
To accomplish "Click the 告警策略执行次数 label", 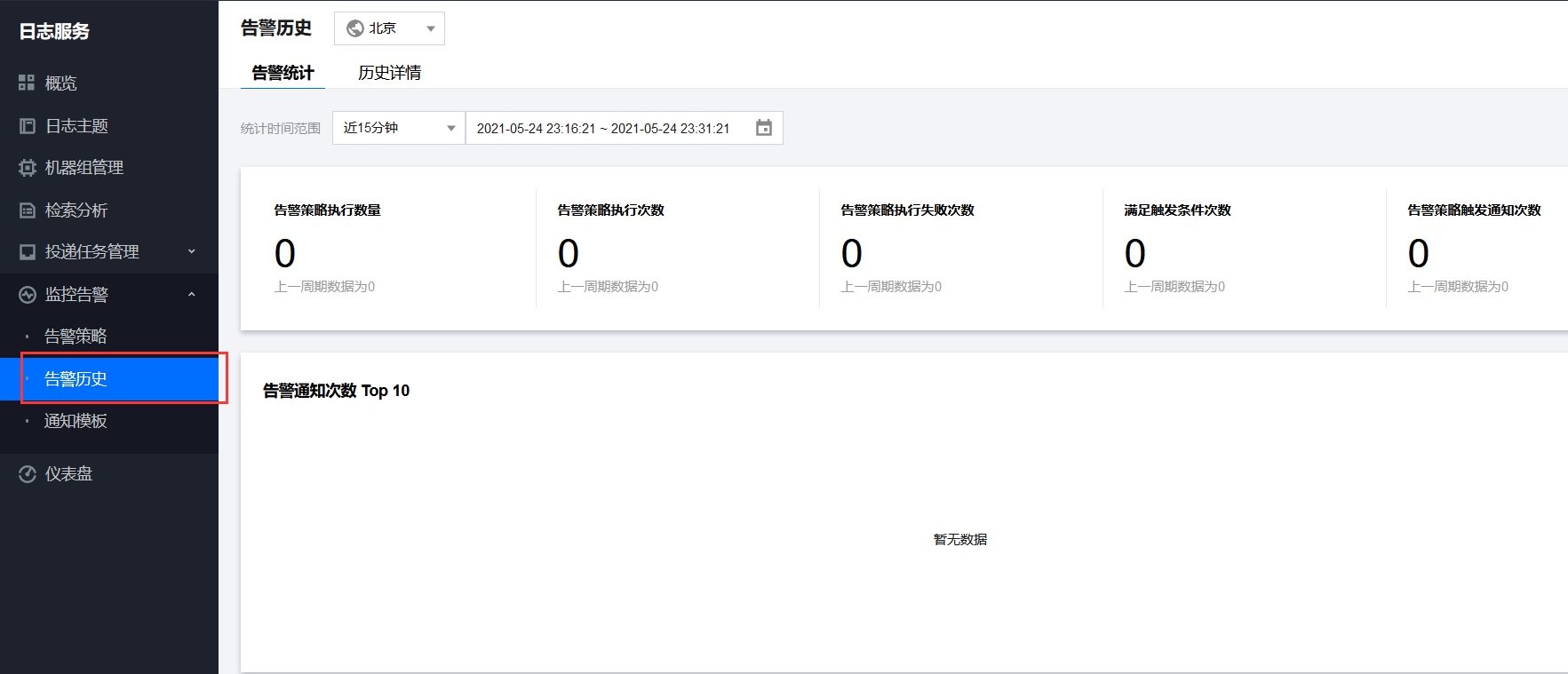I will click(x=611, y=210).
